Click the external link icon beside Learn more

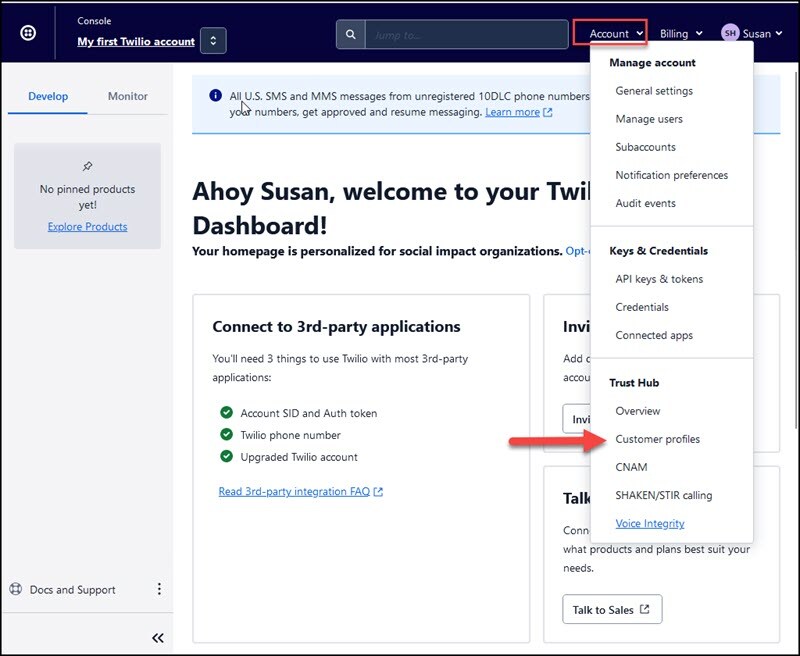(x=548, y=112)
